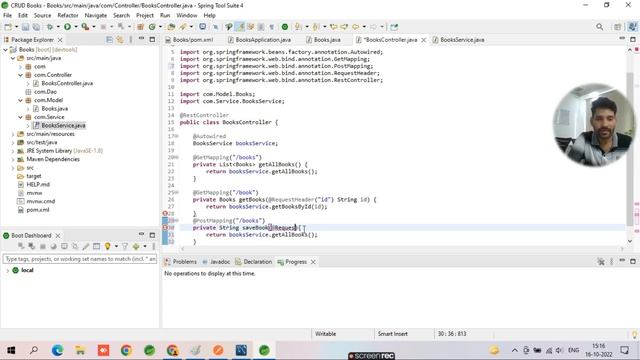Expand the src/main/resources folder
This screenshot has width=640, height=360.
[13, 134]
